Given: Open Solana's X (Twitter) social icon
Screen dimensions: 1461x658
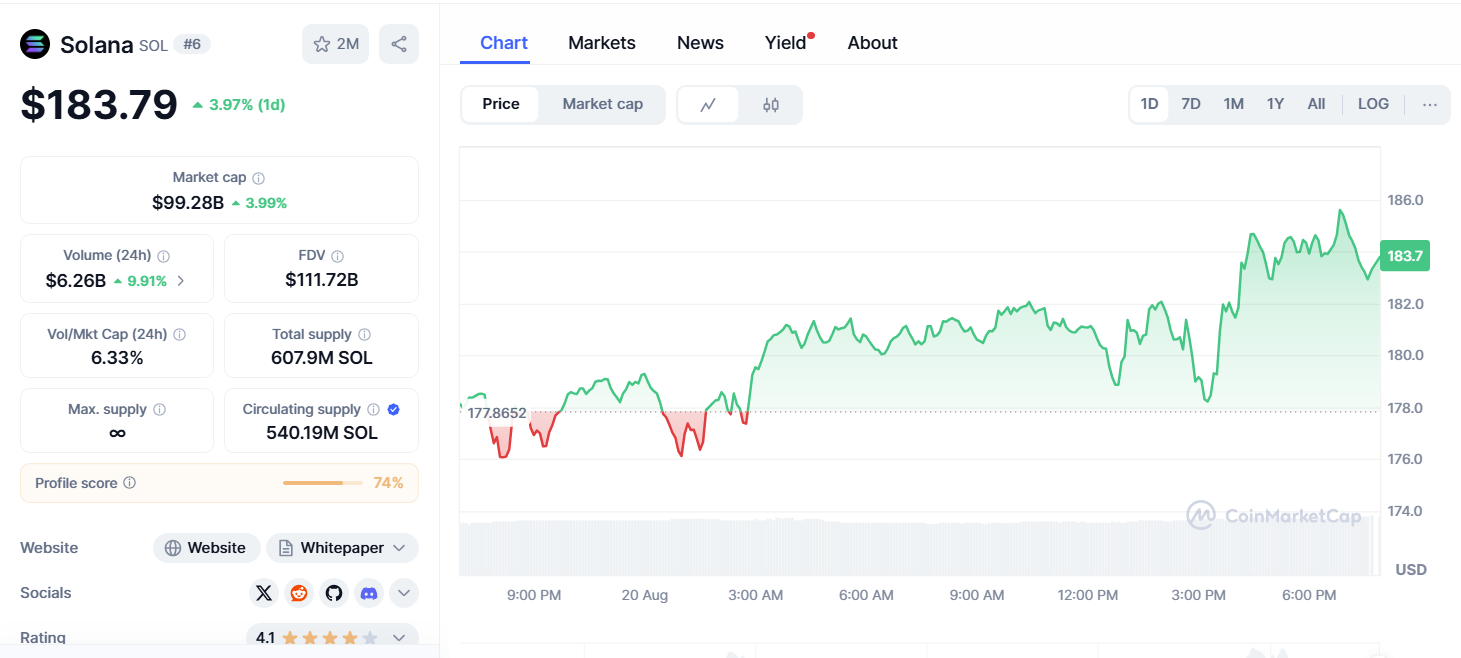Looking at the screenshot, I should tap(264, 592).
